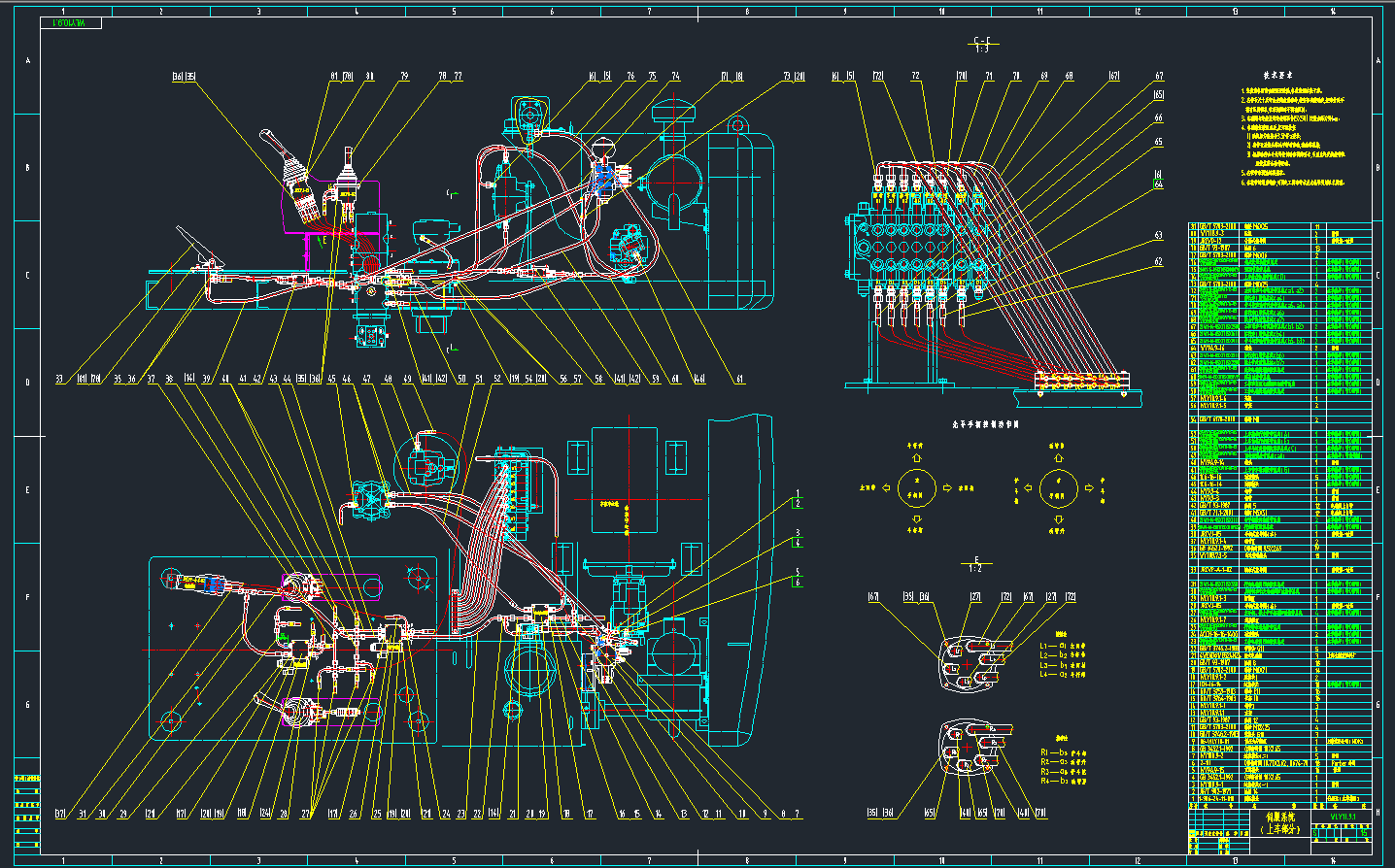
Task: Click the down arrow below left joystick circle
Action: (915, 518)
